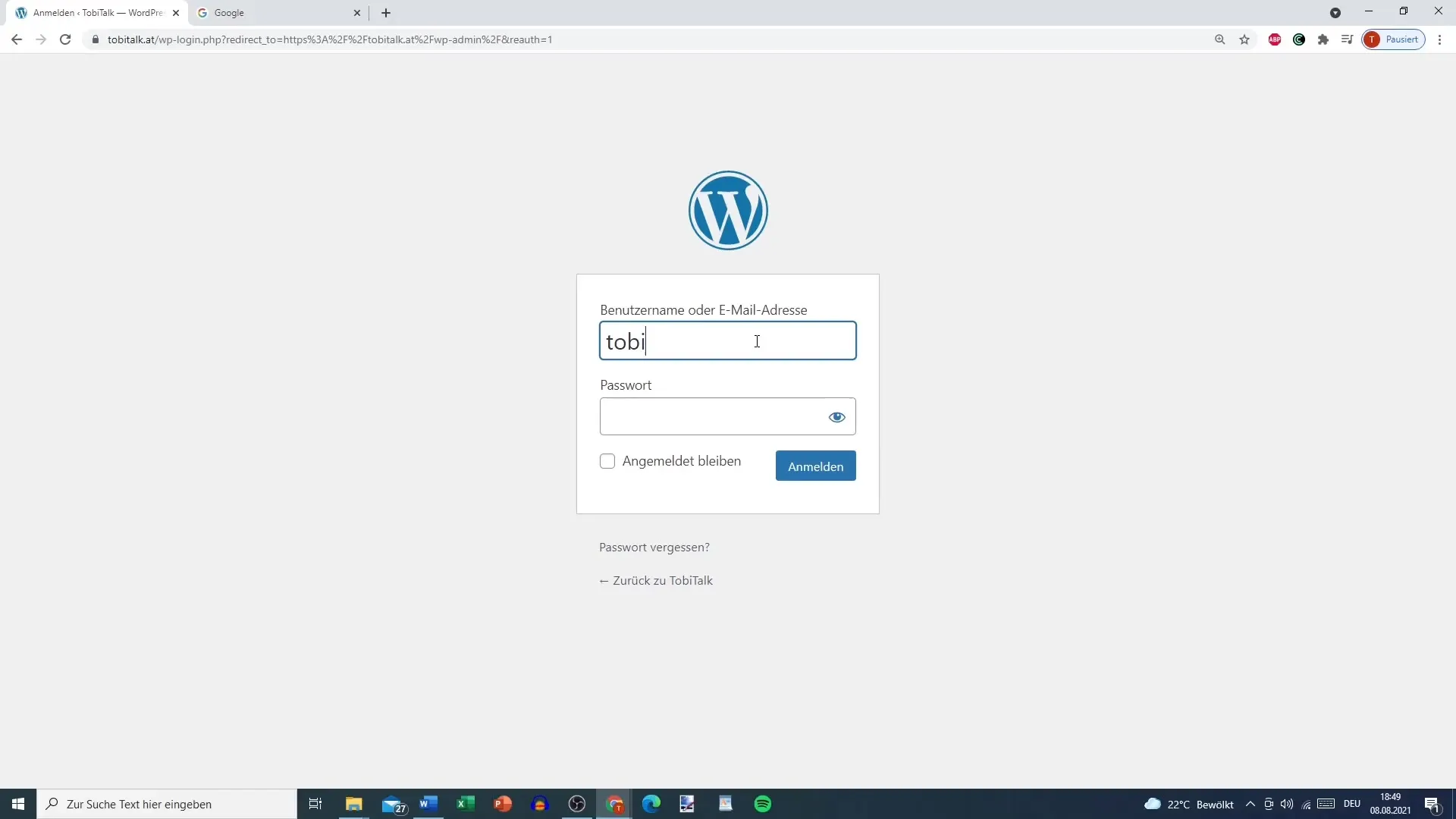This screenshot has width=1456, height=819.
Task: Open the Mail app with 27 badge
Action: tap(394, 804)
